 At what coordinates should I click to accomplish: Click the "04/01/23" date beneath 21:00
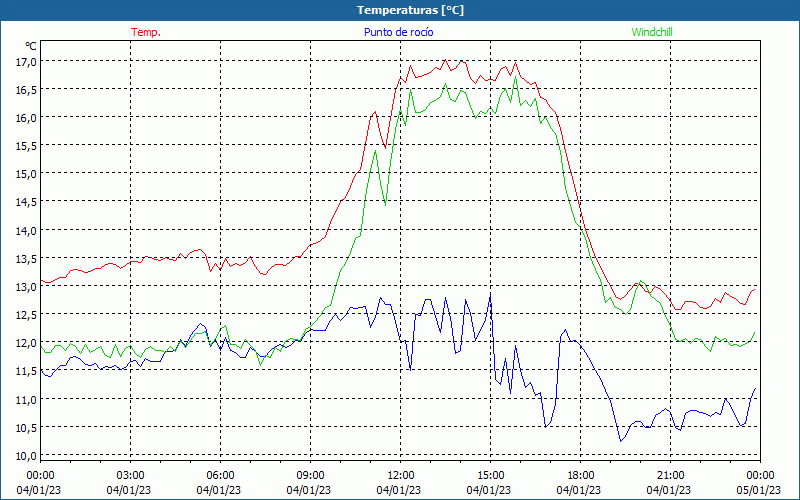(669, 490)
